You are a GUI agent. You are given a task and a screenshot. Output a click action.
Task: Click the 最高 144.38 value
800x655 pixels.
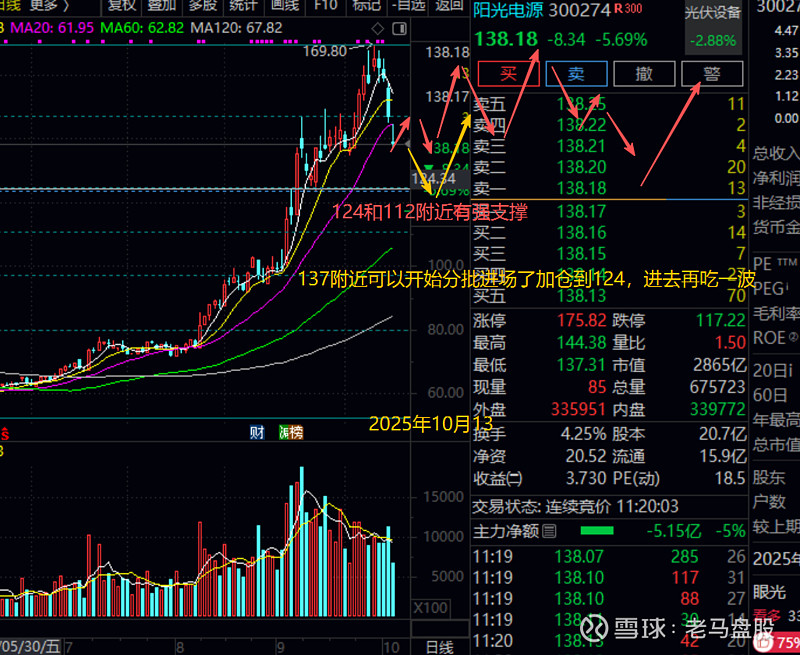(581, 342)
